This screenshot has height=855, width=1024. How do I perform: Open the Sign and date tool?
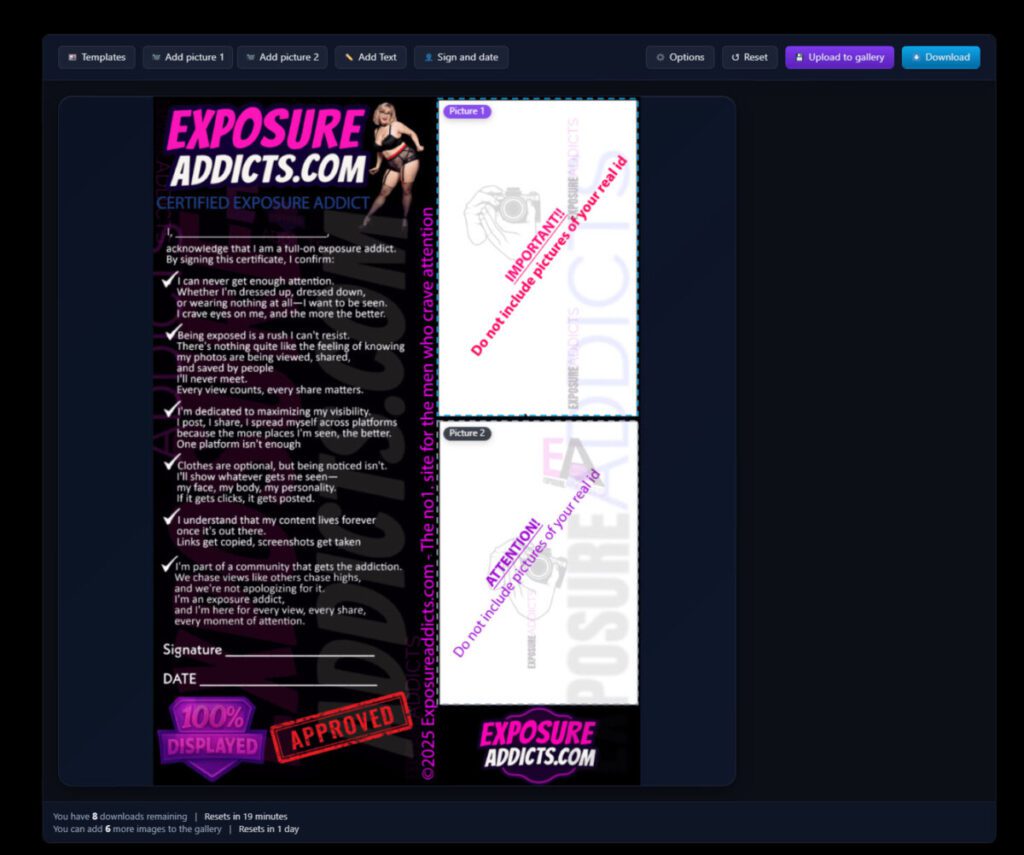(460, 57)
